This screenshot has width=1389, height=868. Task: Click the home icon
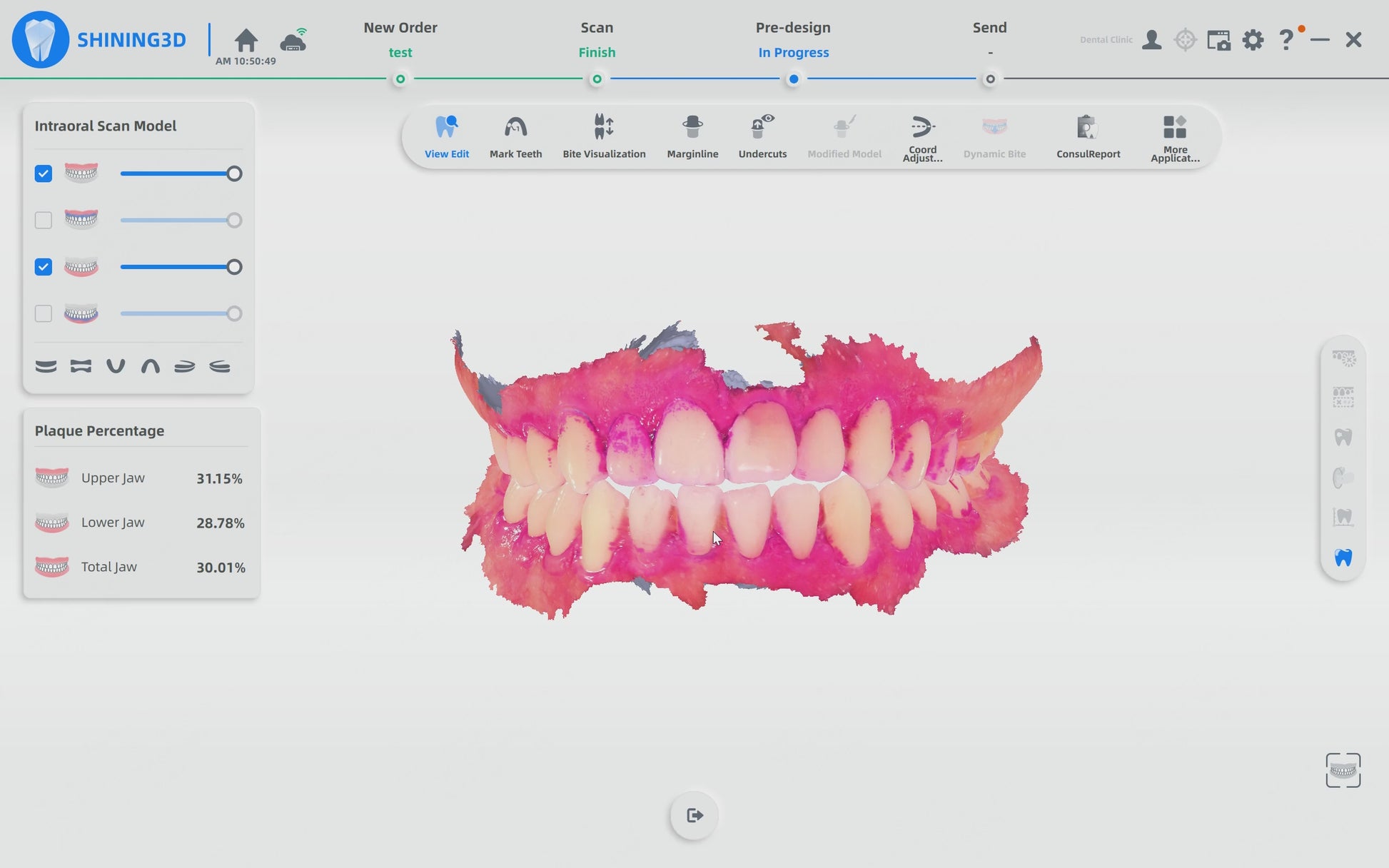pyautogui.click(x=246, y=40)
